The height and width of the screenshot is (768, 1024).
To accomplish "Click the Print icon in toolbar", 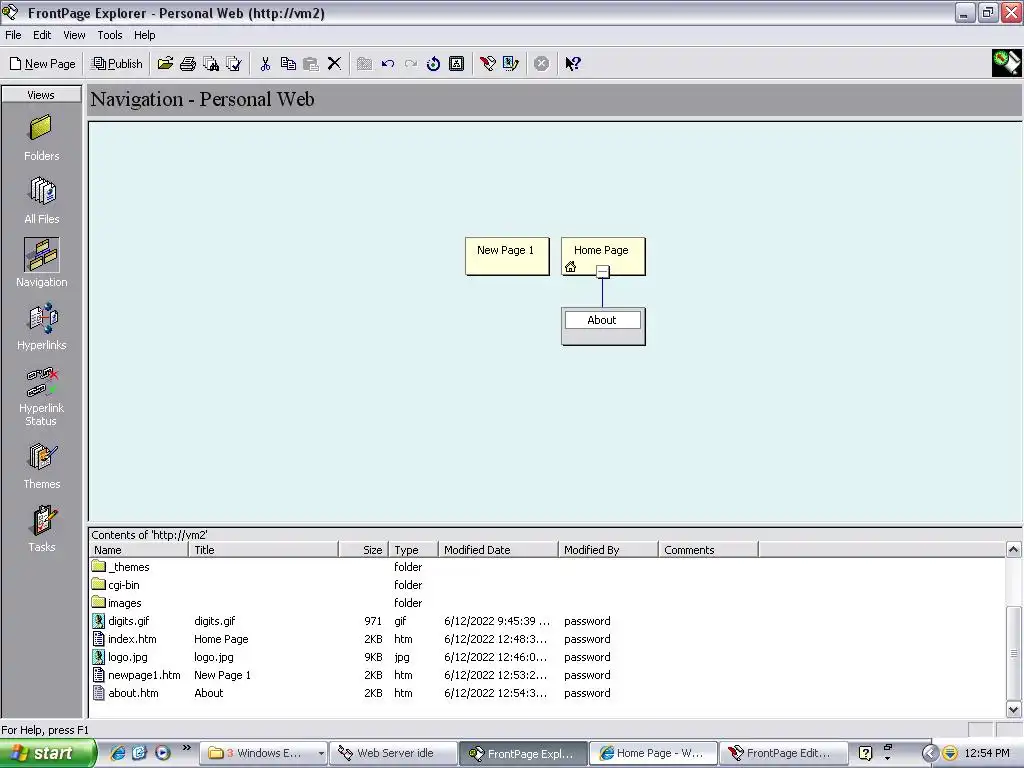I will pos(188,63).
